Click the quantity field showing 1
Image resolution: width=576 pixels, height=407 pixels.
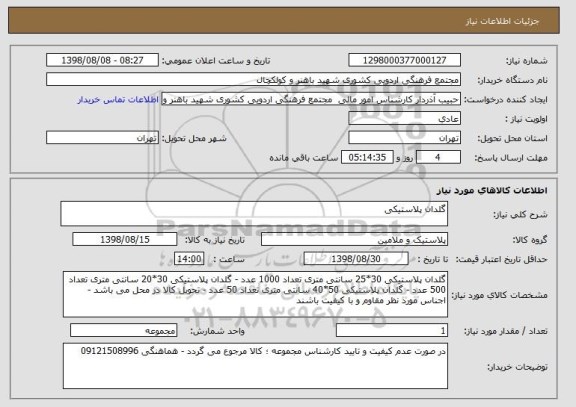click(x=392, y=331)
